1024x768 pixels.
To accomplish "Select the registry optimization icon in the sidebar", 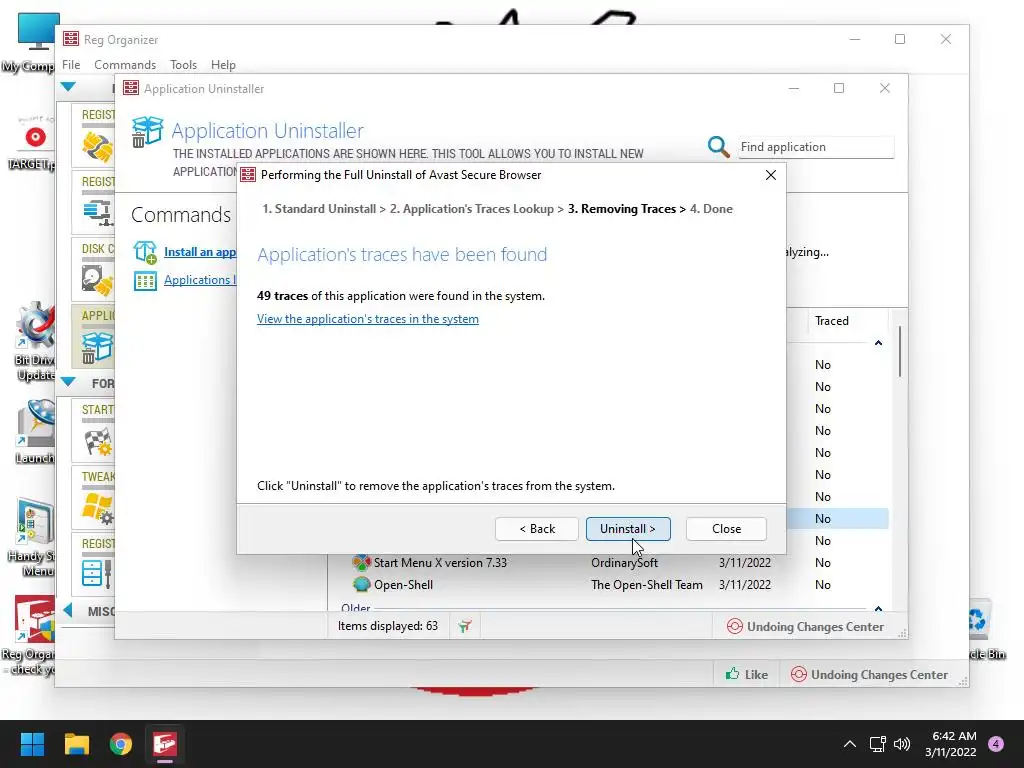I will point(98,212).
